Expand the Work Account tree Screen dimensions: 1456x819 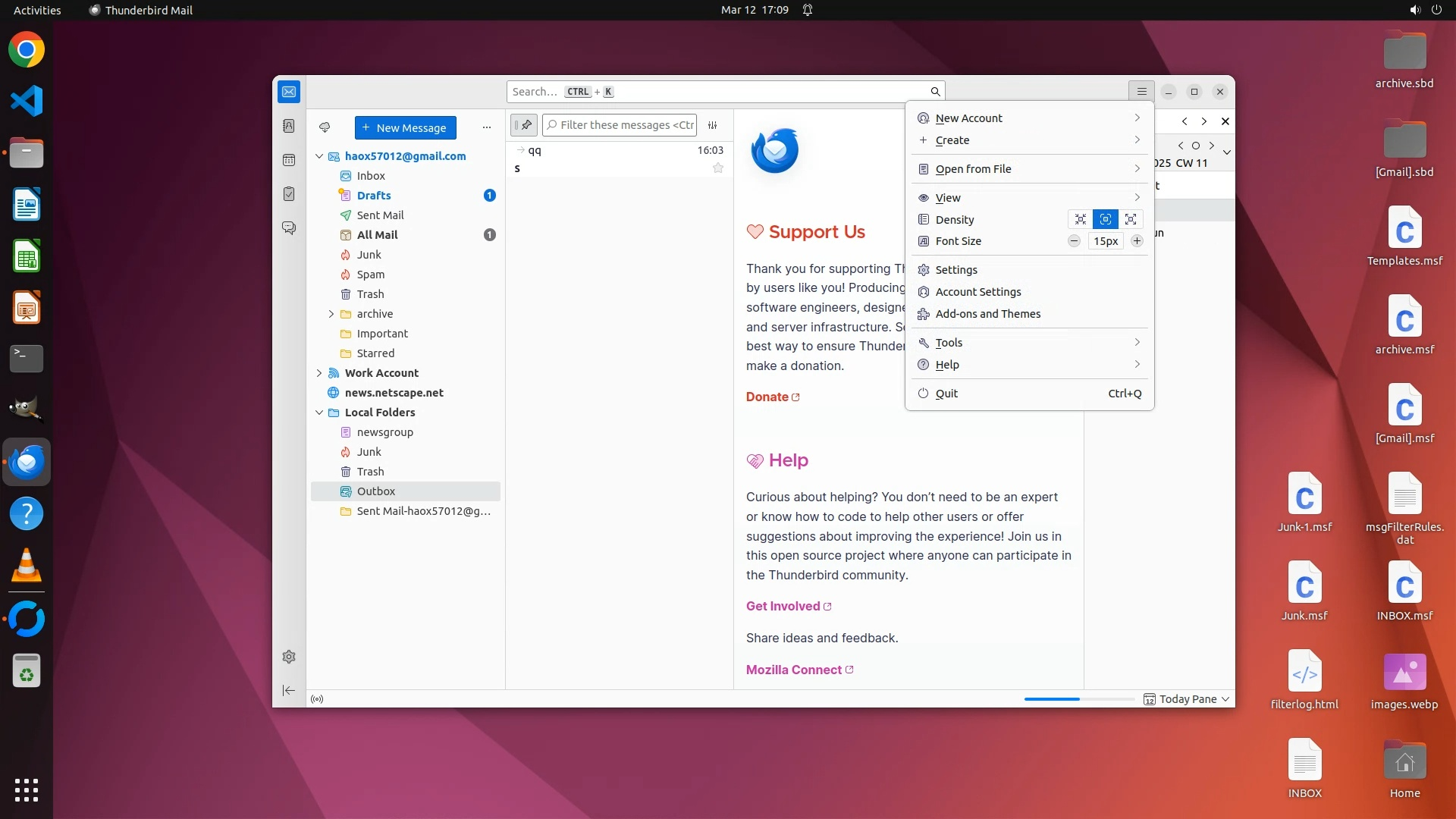pyautogui.click(x=319, y=373)
